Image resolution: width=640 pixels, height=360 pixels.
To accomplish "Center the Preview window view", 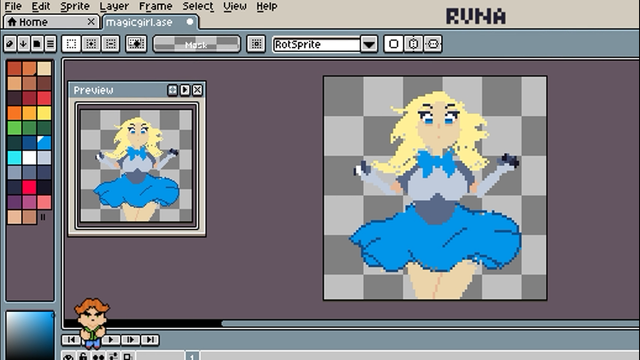I will [x=172, y=90].
